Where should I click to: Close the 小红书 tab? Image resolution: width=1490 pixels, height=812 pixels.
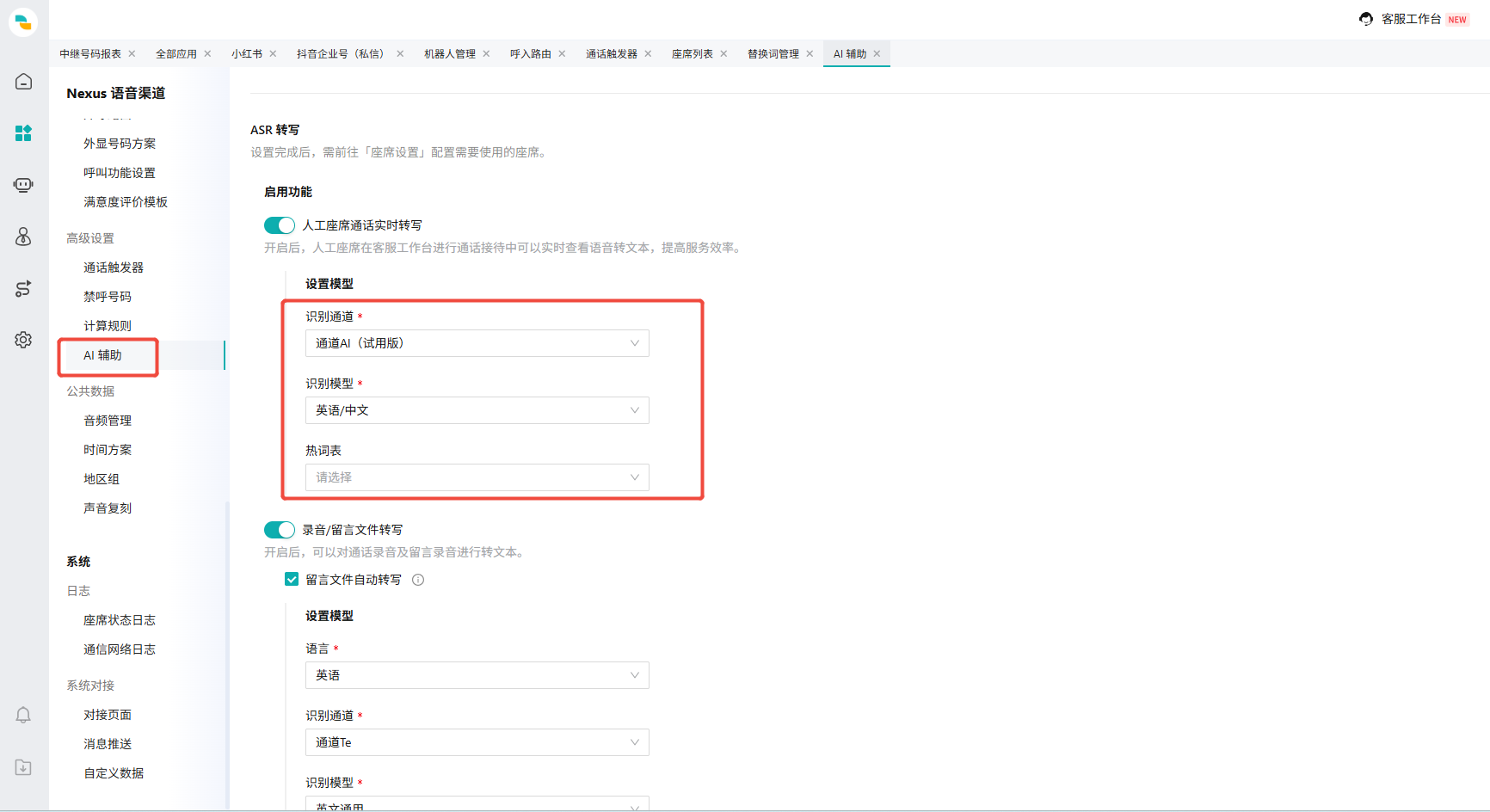(273, 53)
